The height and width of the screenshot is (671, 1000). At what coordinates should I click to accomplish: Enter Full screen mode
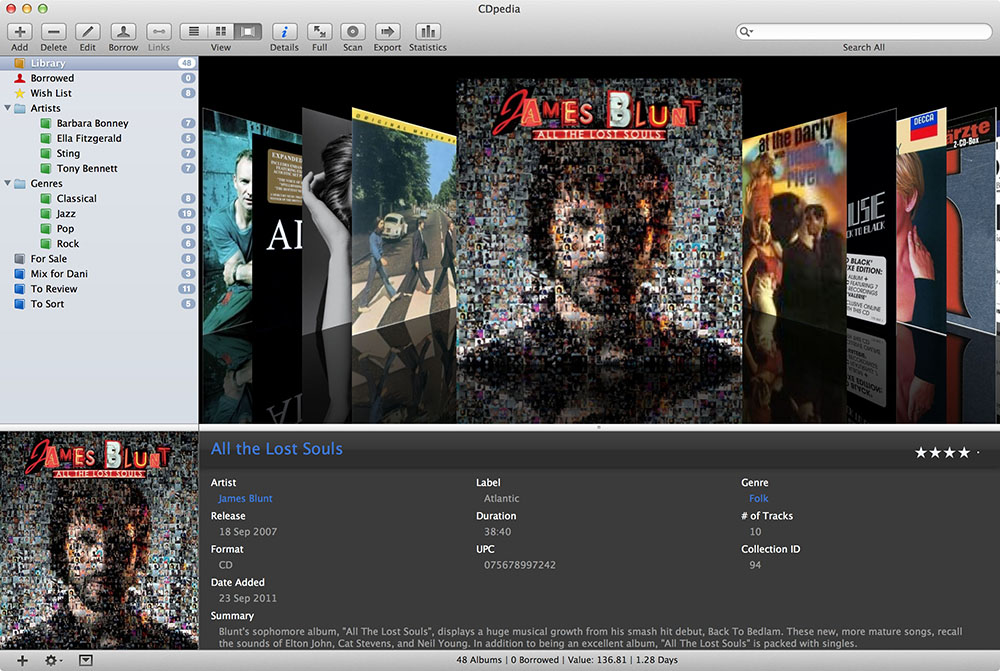pyautogui.click(x=320, y=31)
